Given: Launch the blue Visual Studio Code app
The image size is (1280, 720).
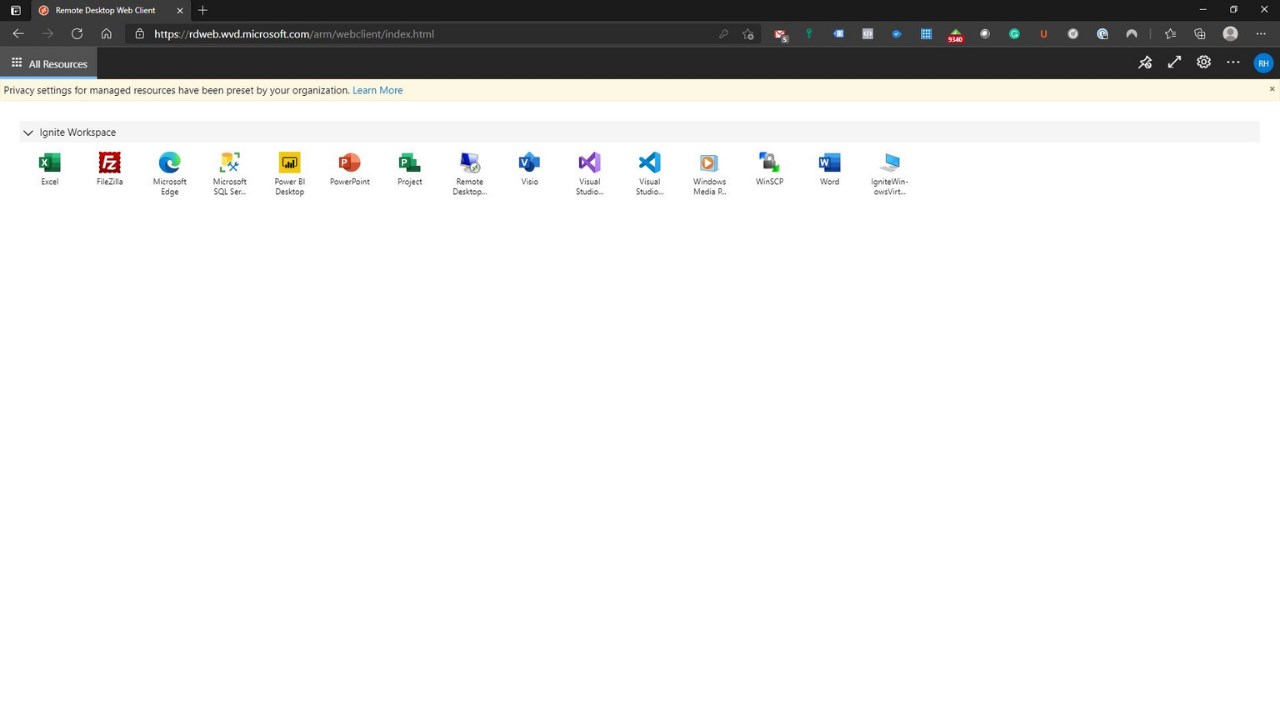Looking at the screenshot, I should [649, 173].
